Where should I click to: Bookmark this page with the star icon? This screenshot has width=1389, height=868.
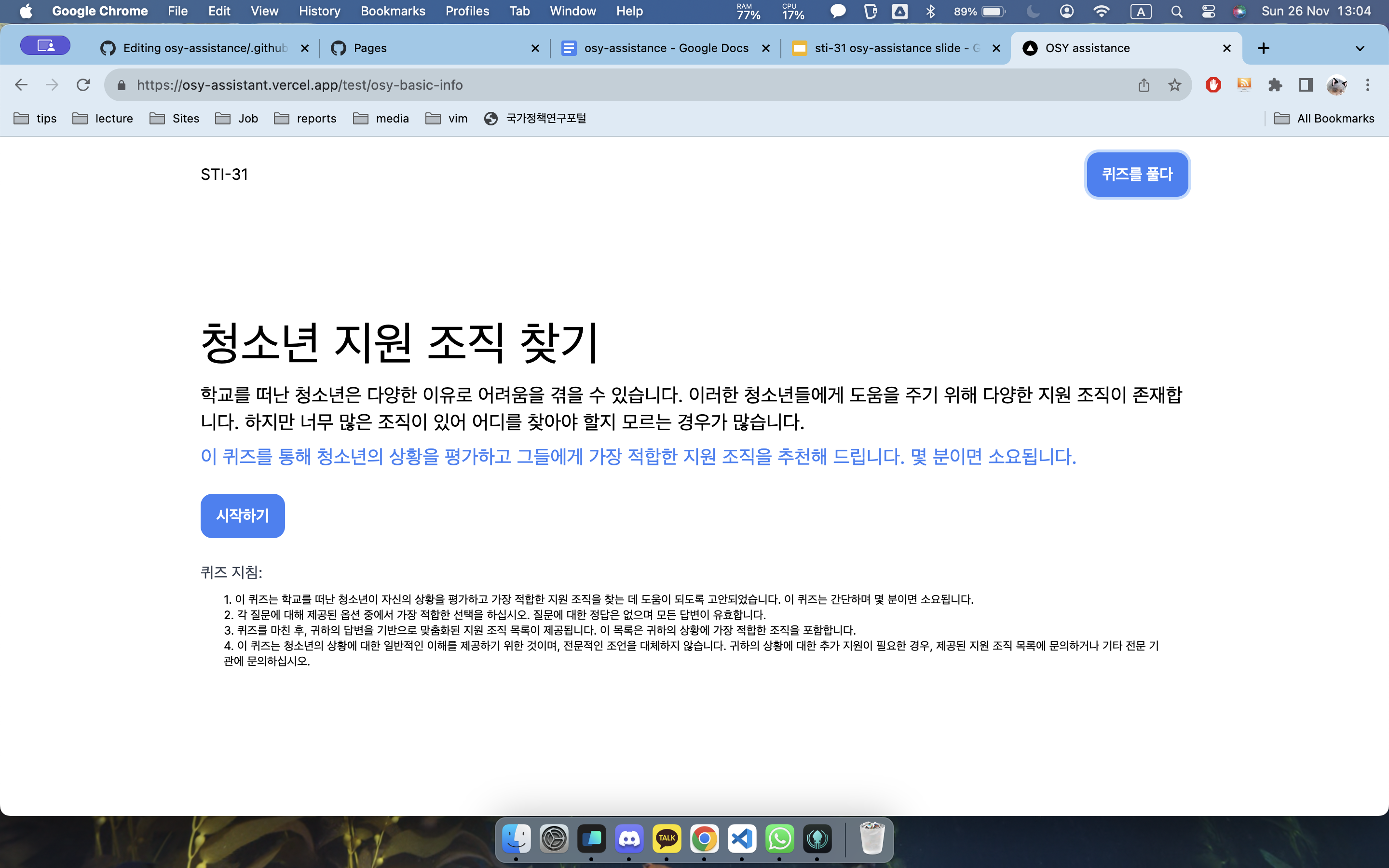coord(1174,85)
